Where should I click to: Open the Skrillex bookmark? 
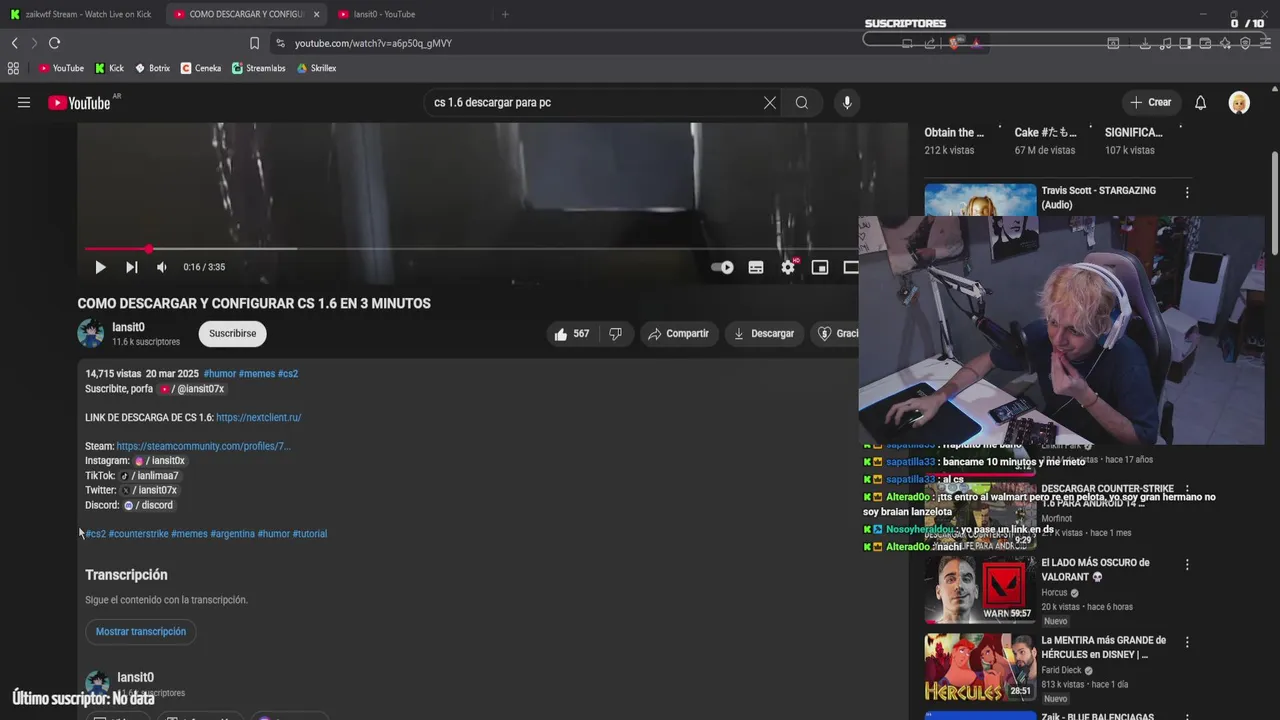click(316, 68)
